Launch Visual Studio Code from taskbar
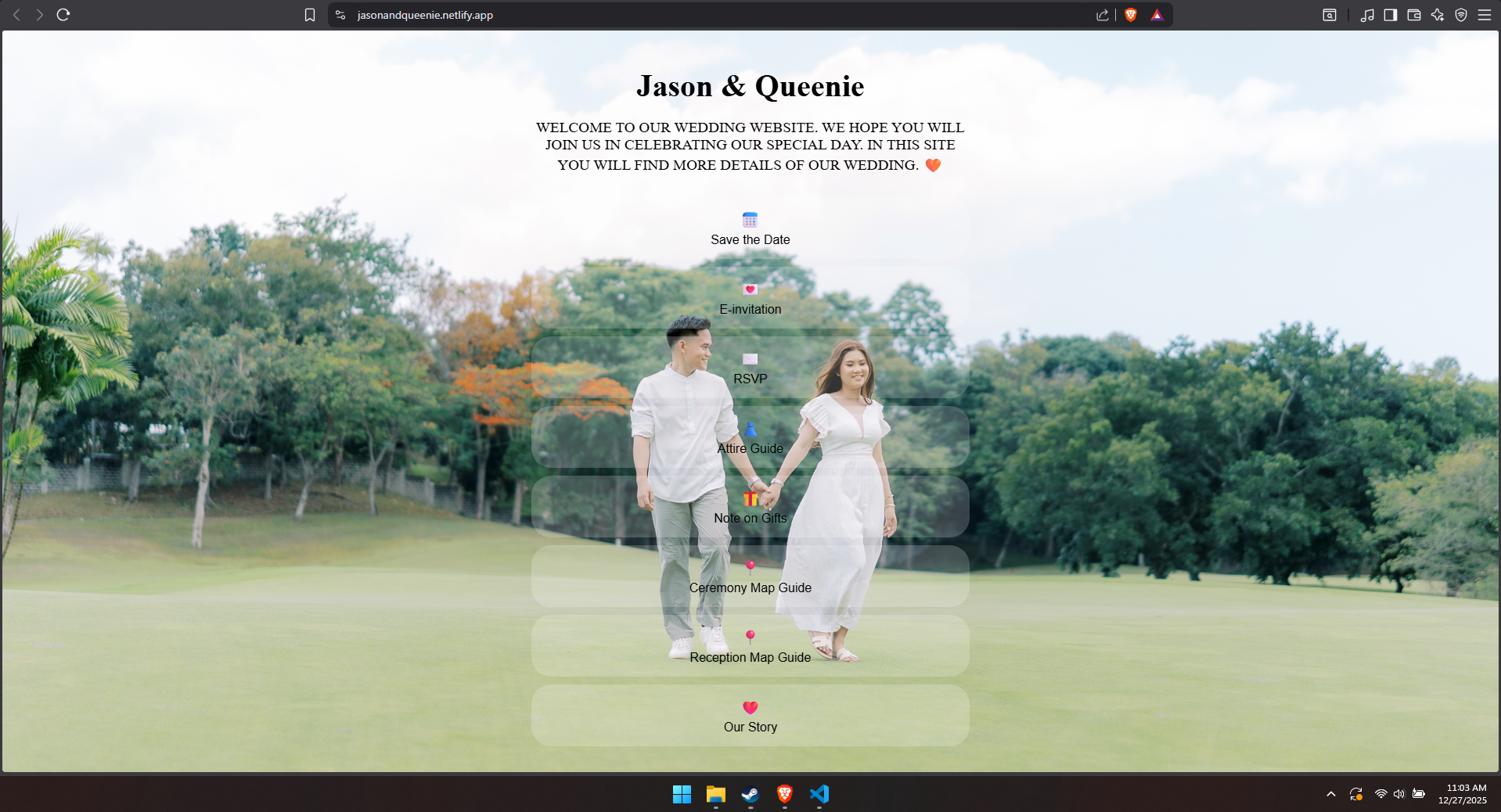 (819, 795)
